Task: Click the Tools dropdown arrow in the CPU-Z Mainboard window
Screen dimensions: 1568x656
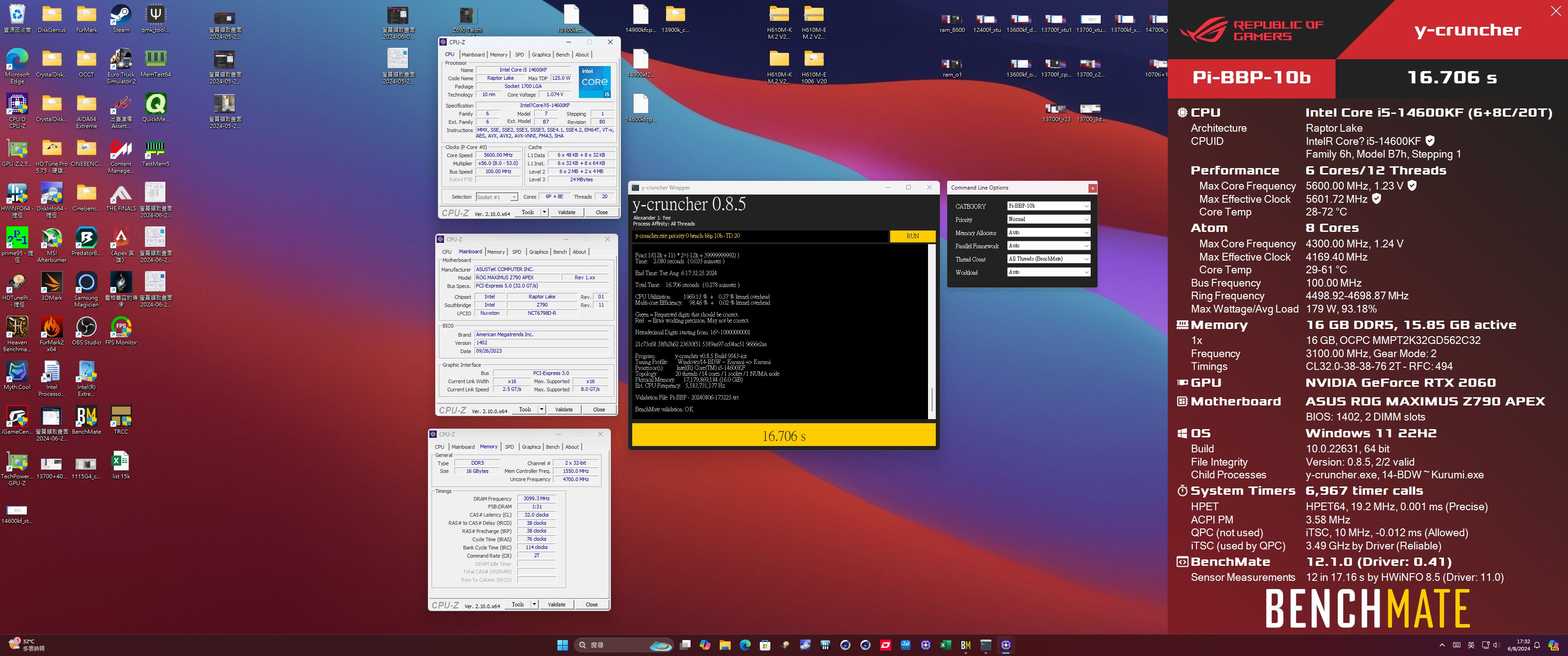Action: tap(541, 410)
